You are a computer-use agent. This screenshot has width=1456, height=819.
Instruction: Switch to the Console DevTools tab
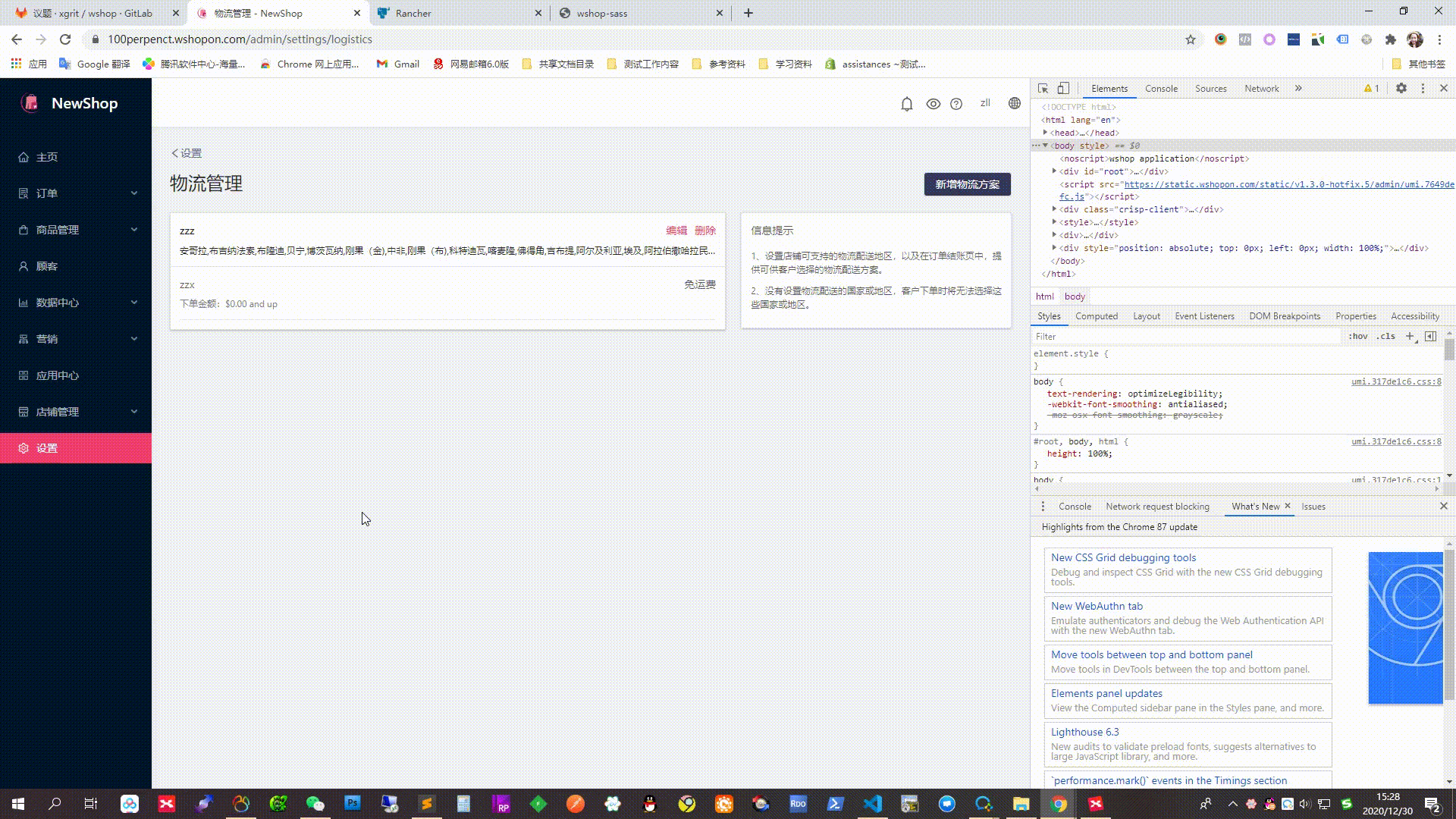[x=1160, y=88]
